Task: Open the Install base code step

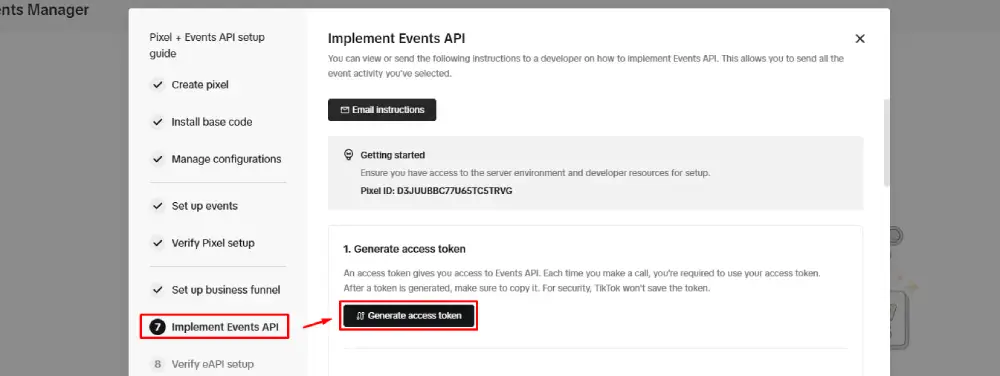Action: point(212,122)
